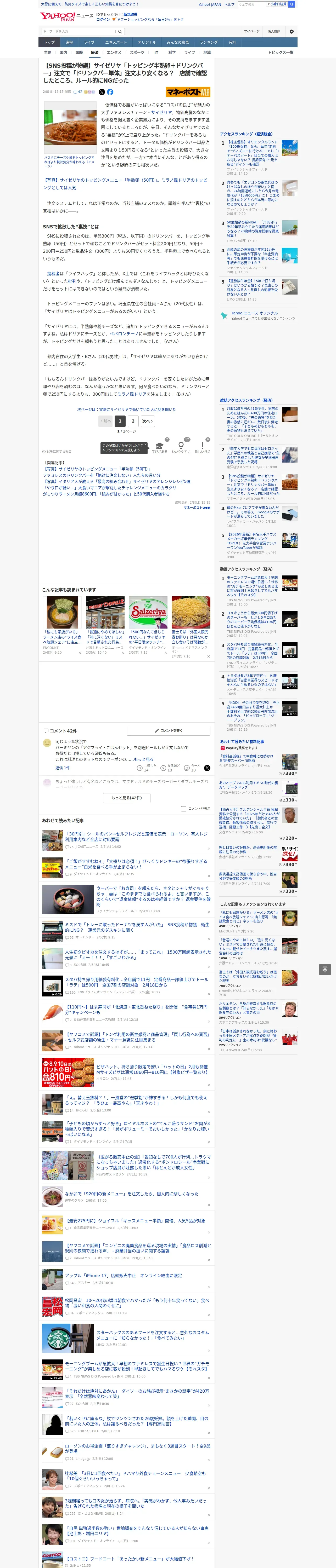Open Mister Donut recommended article thumbnail
This screenshot has width=336, height=1568.
pos(105,612)
